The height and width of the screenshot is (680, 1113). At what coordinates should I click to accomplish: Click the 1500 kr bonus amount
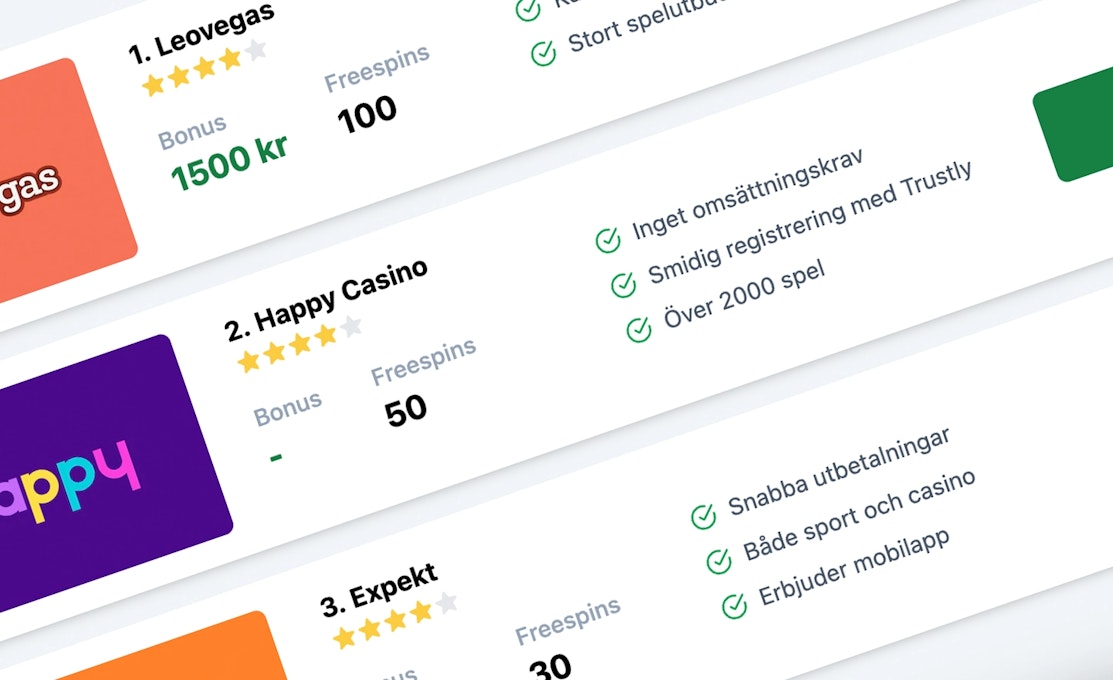(229, 164)
